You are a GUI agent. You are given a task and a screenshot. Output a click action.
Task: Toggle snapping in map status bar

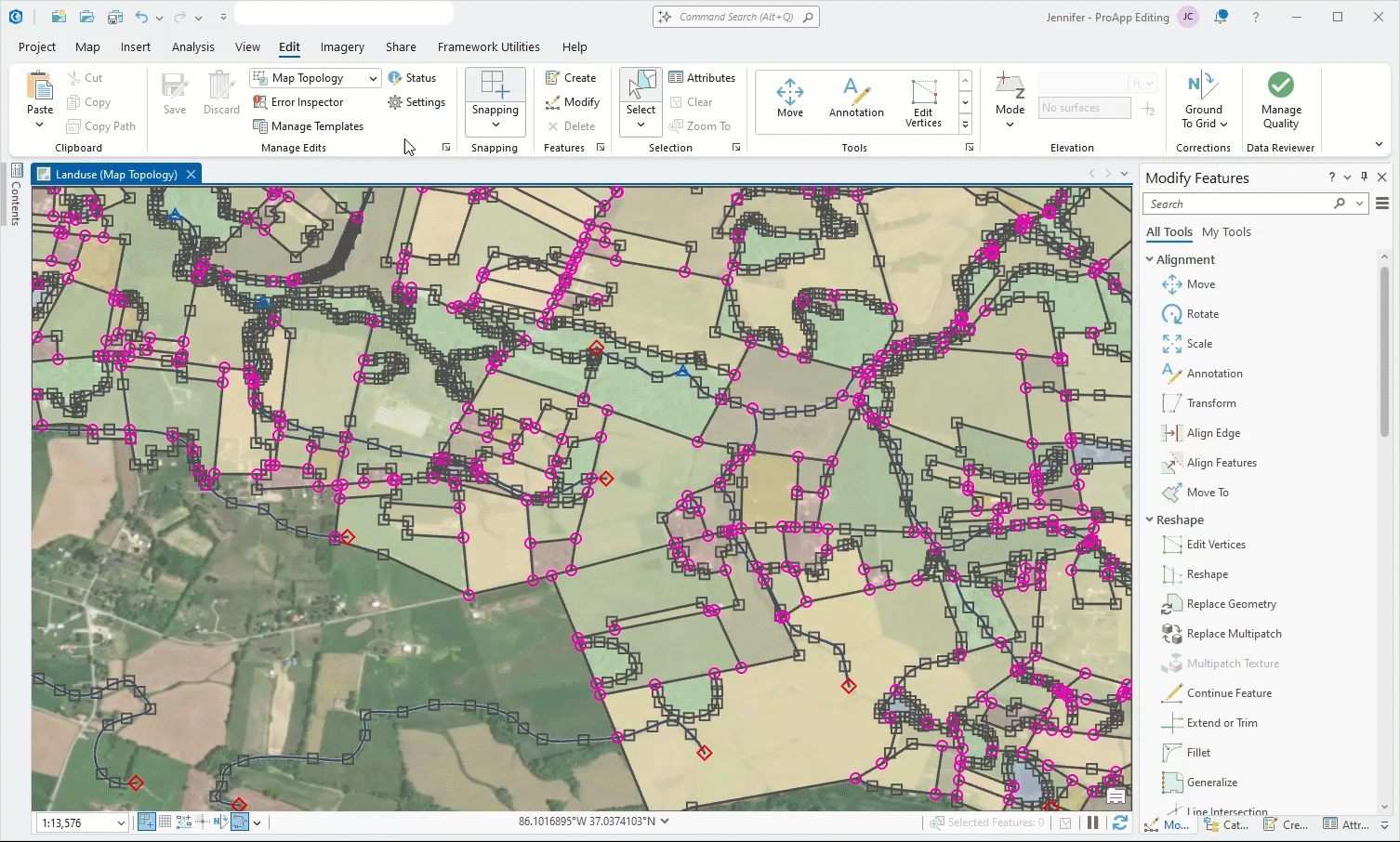(146, 822)
